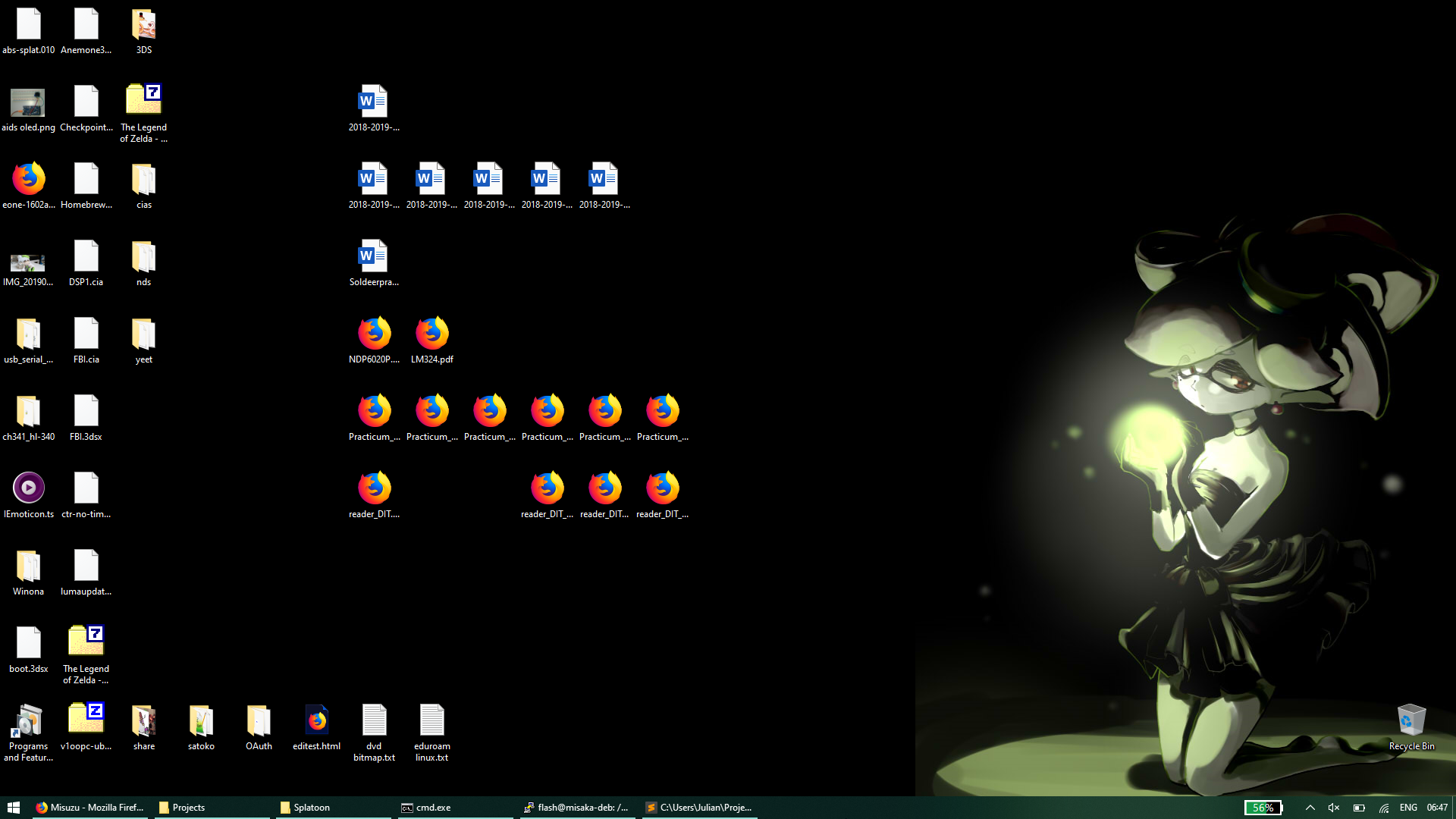Select the eone-1602a Firefox file

(29, 187)
